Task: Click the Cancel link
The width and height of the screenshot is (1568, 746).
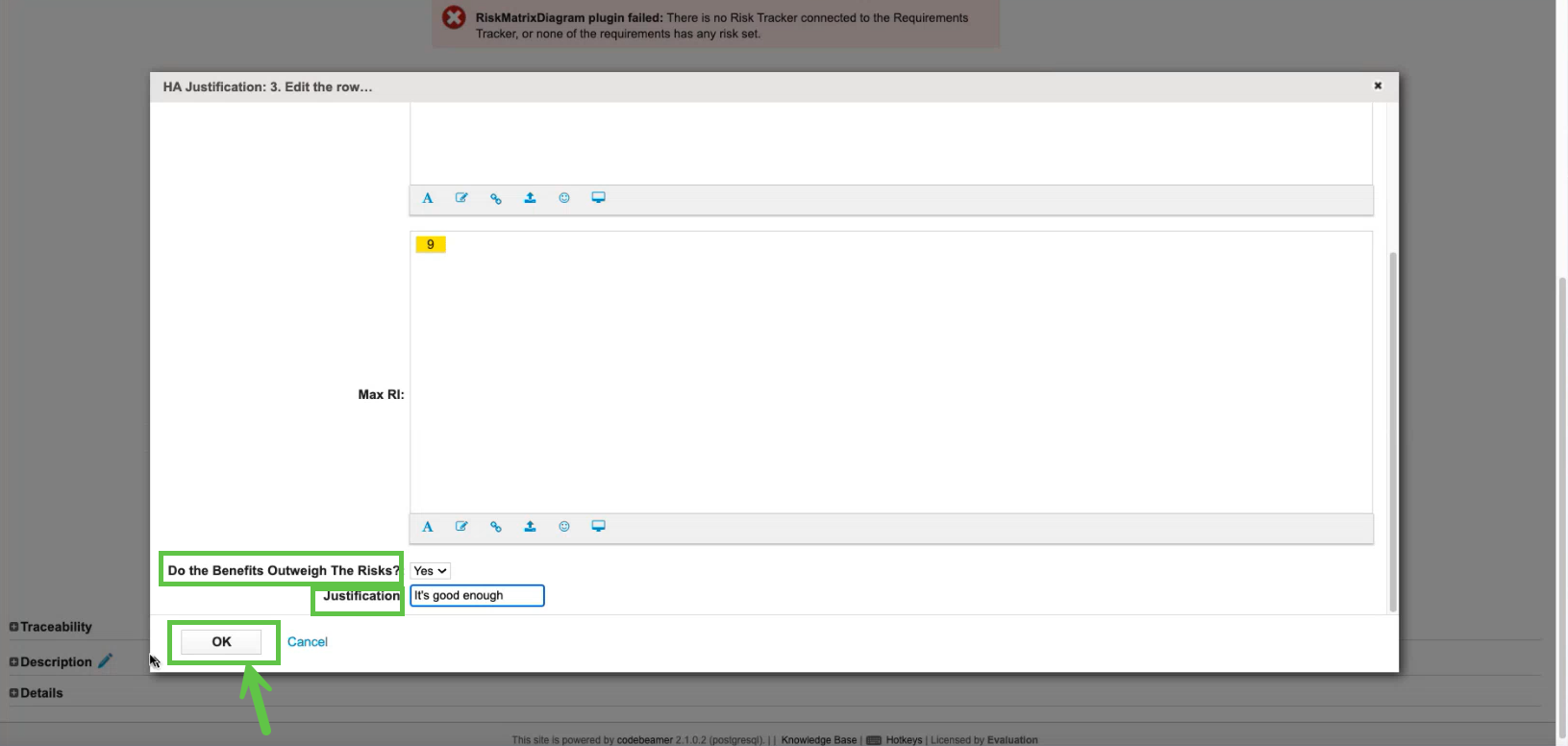Action: click(308, 642)
